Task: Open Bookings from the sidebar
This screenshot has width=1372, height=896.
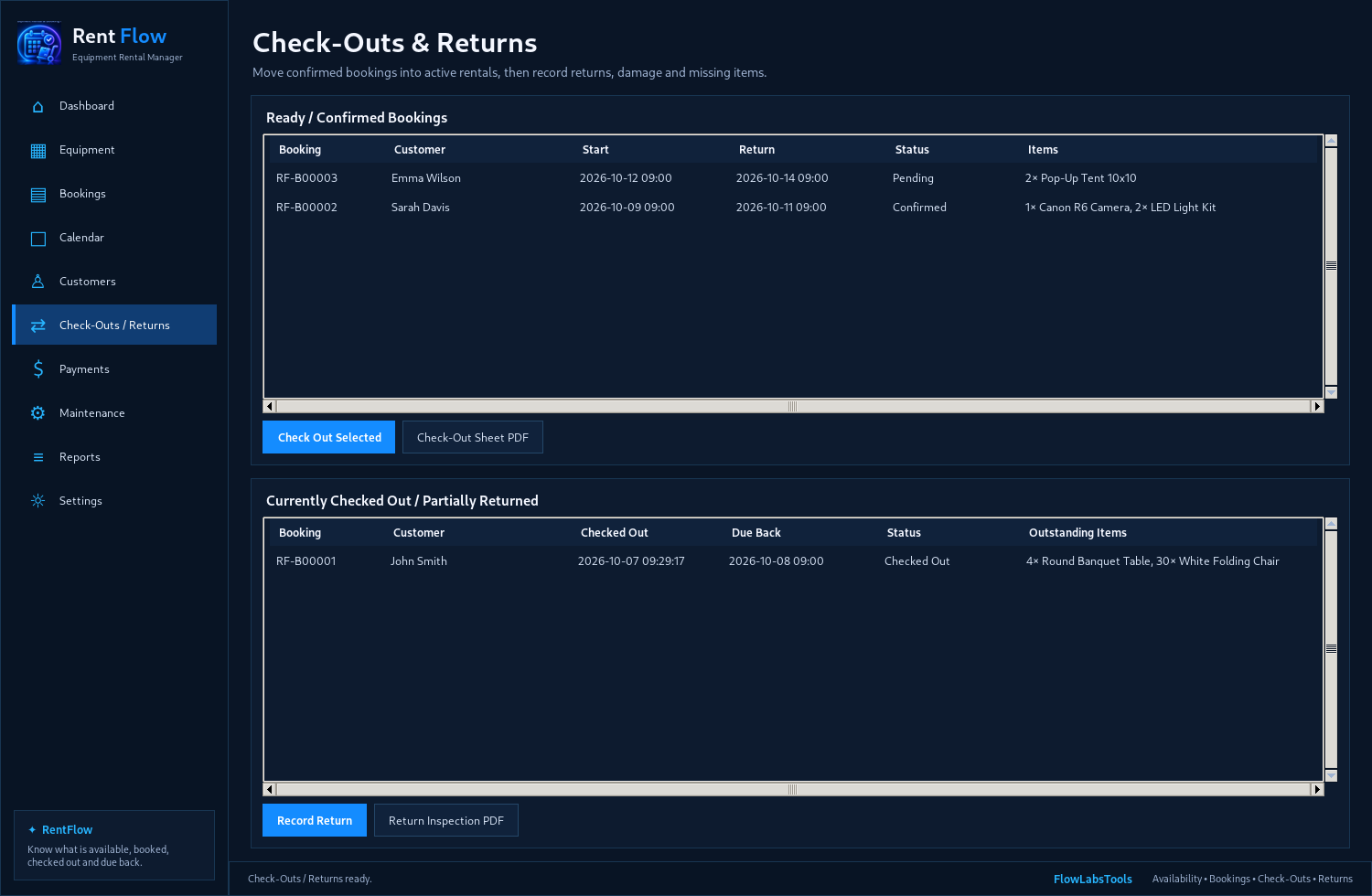Action: coord(114,194)
